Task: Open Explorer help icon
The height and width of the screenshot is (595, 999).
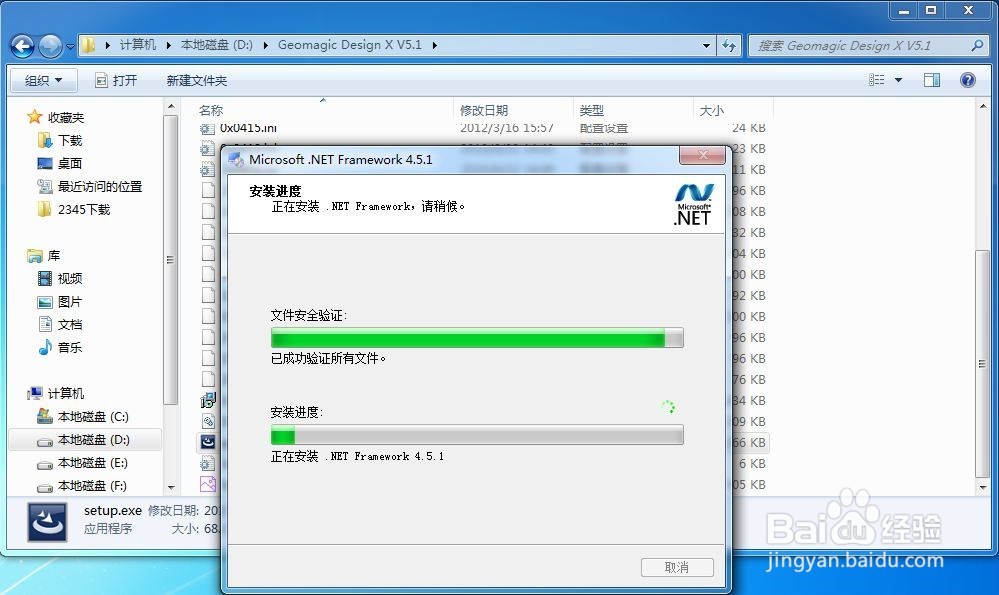Action: 967,80
